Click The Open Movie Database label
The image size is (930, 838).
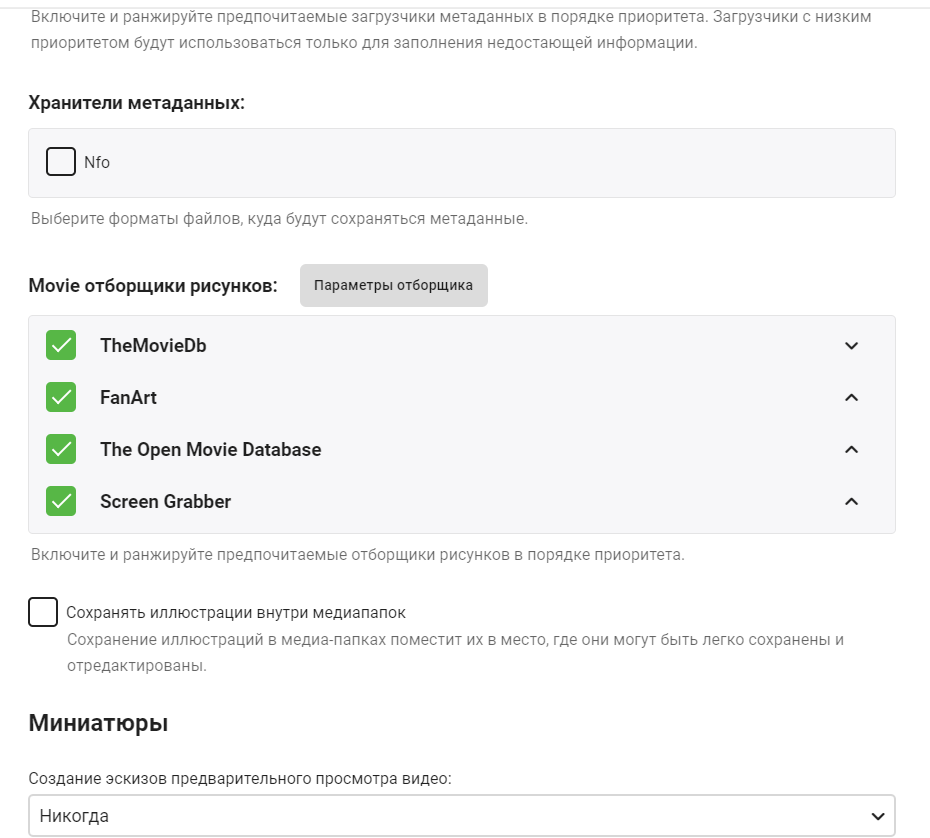210,450
